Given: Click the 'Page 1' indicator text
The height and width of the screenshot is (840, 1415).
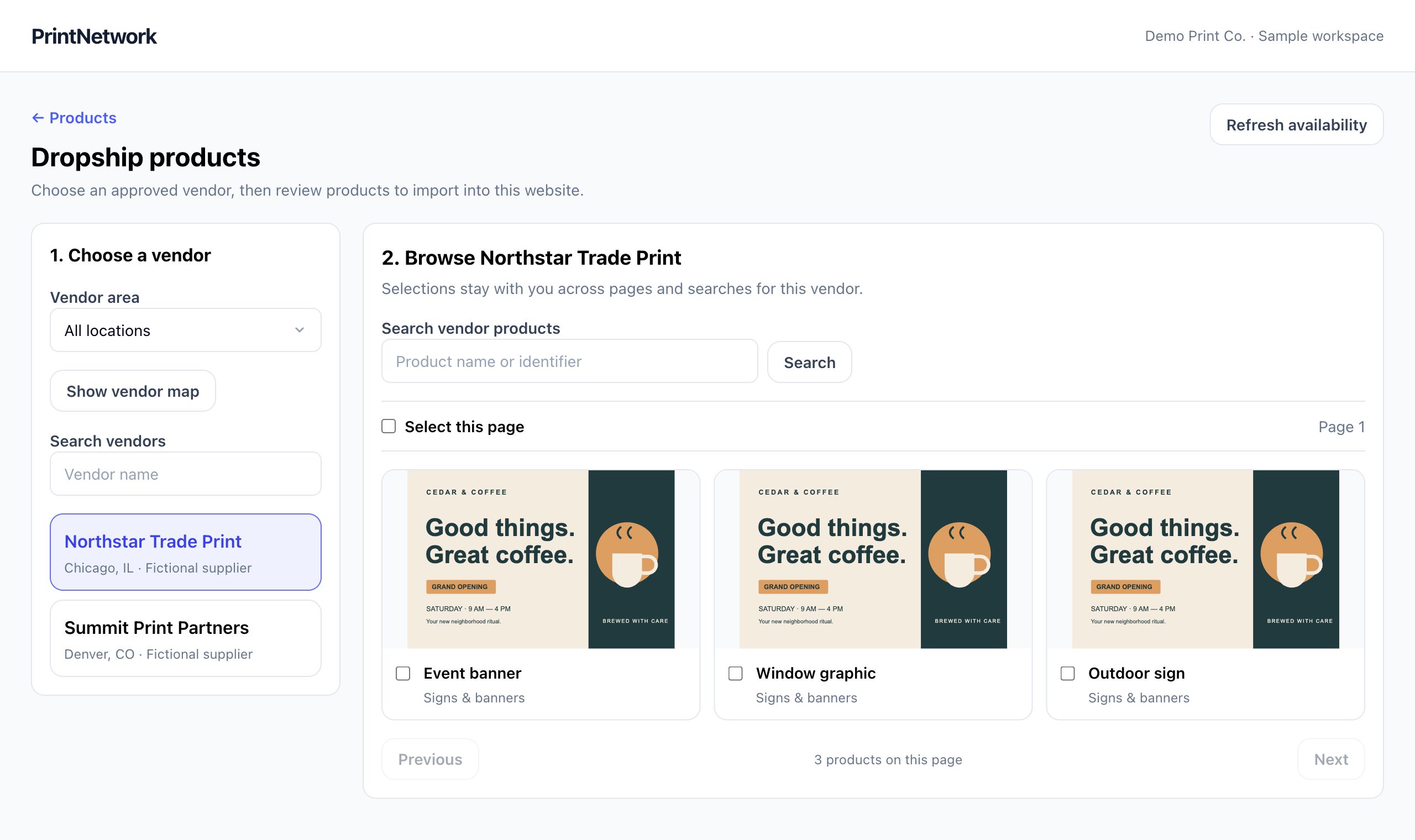Looking at the screenshot, I should [1341, 427].
